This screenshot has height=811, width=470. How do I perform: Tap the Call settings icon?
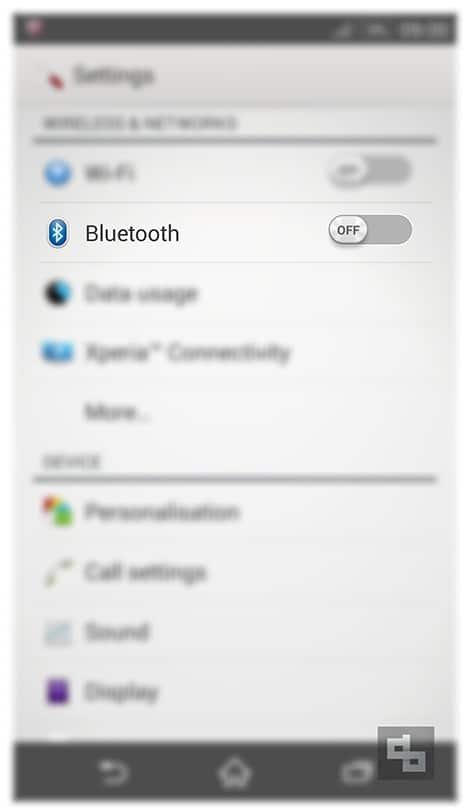click(58, 572)
